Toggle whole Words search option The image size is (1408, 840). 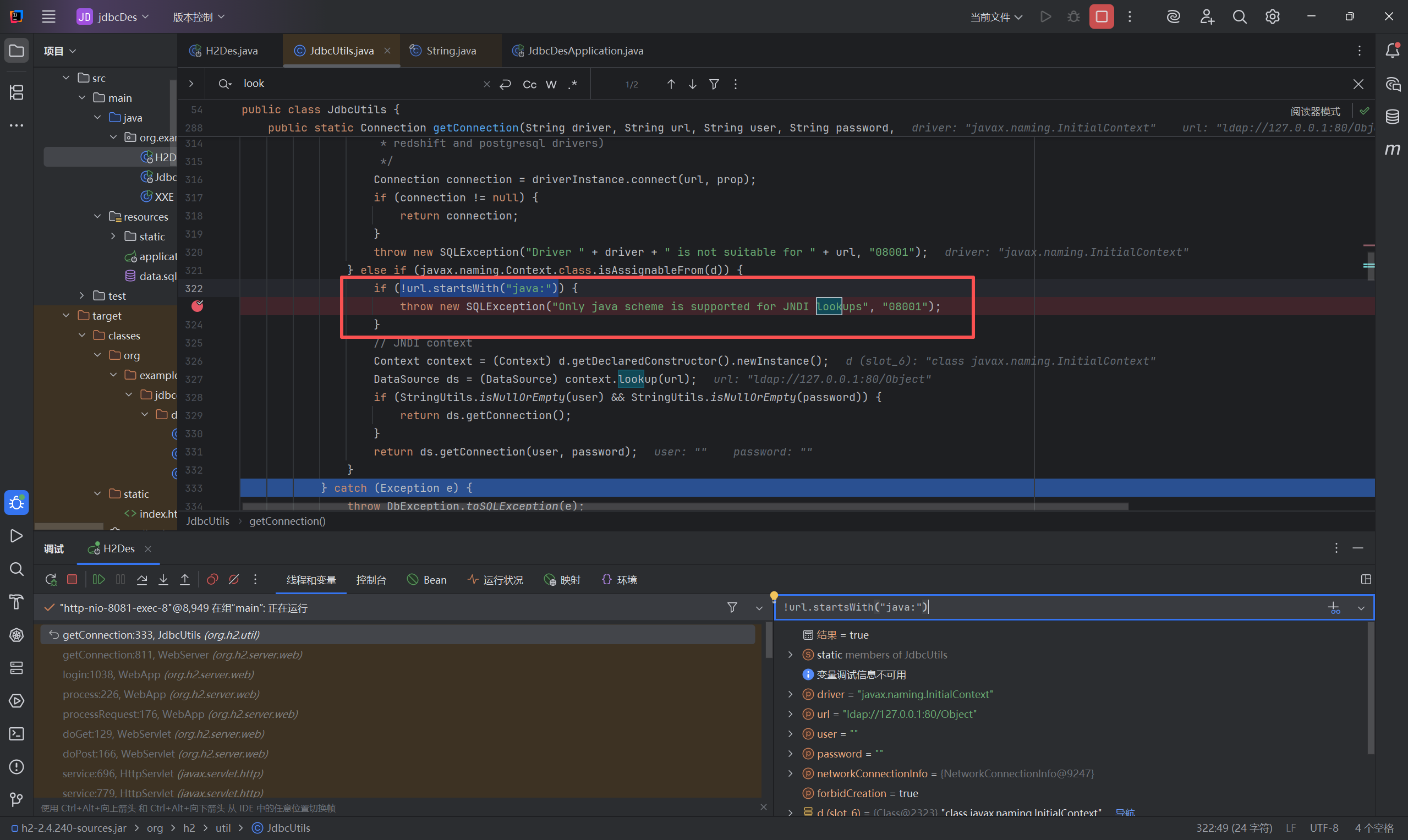[551, 84]
